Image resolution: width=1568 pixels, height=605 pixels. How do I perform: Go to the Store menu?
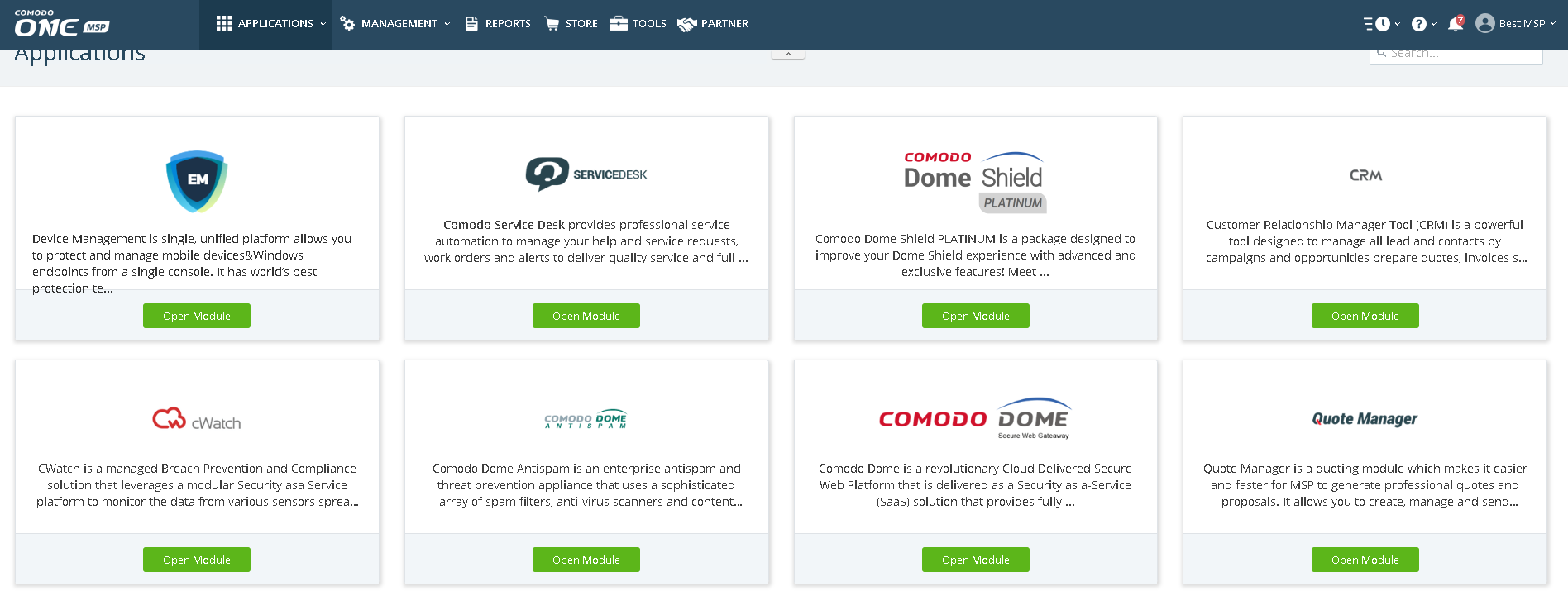(x=571, y=24)
